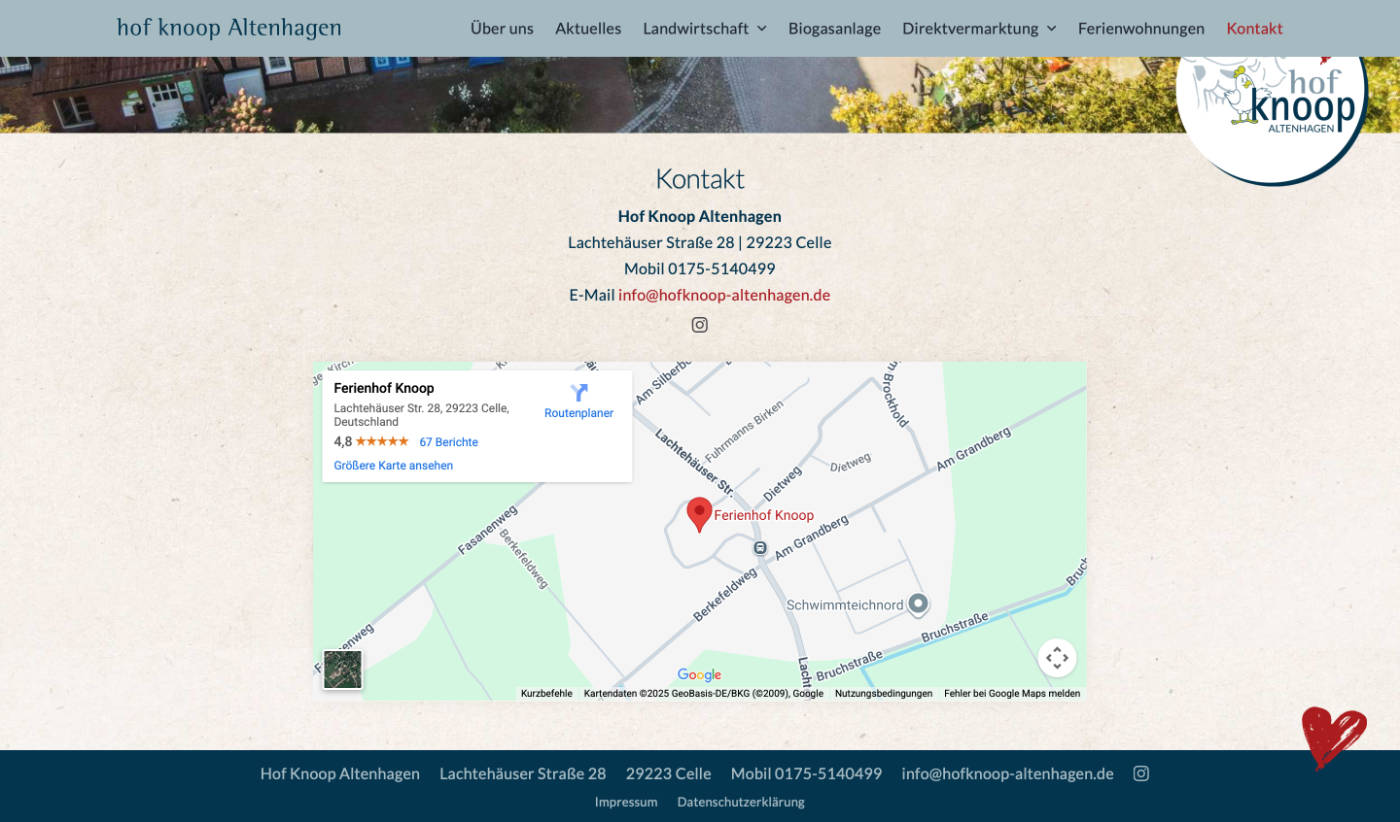Image resolution: width=1400 pixels, height=822 pixels.
Task: Open the Biogasanlage page
Action: coord(834,28)
